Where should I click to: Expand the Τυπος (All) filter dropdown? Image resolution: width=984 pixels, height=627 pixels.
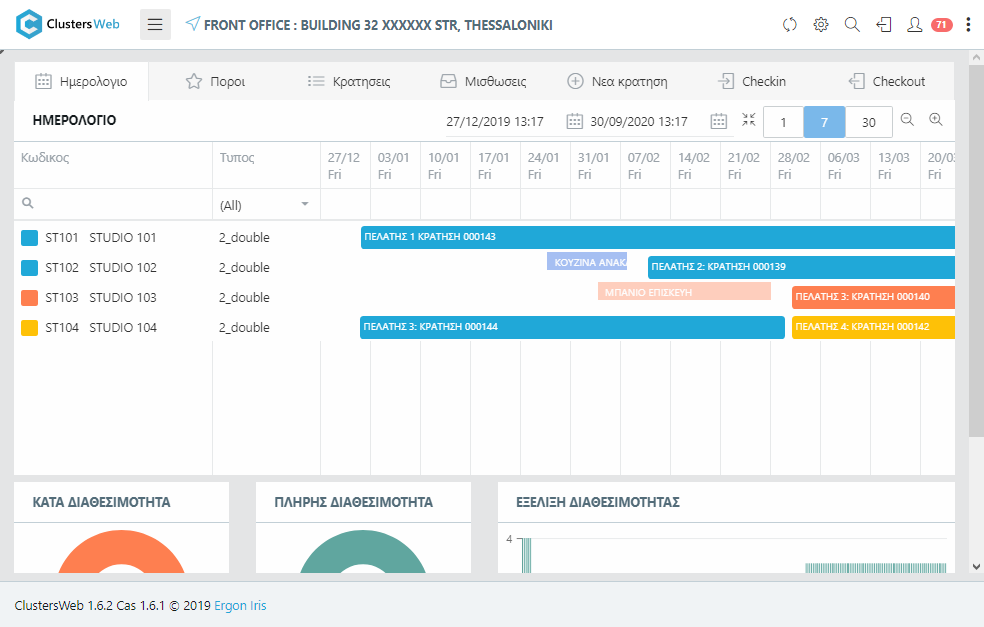click(305, 205)
